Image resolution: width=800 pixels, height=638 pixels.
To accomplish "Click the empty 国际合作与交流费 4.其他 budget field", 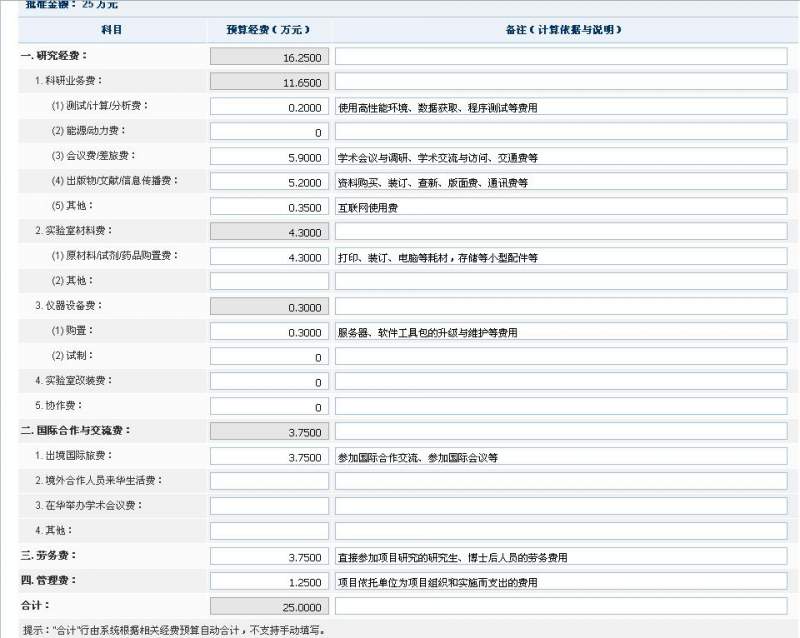I will 269,532.
